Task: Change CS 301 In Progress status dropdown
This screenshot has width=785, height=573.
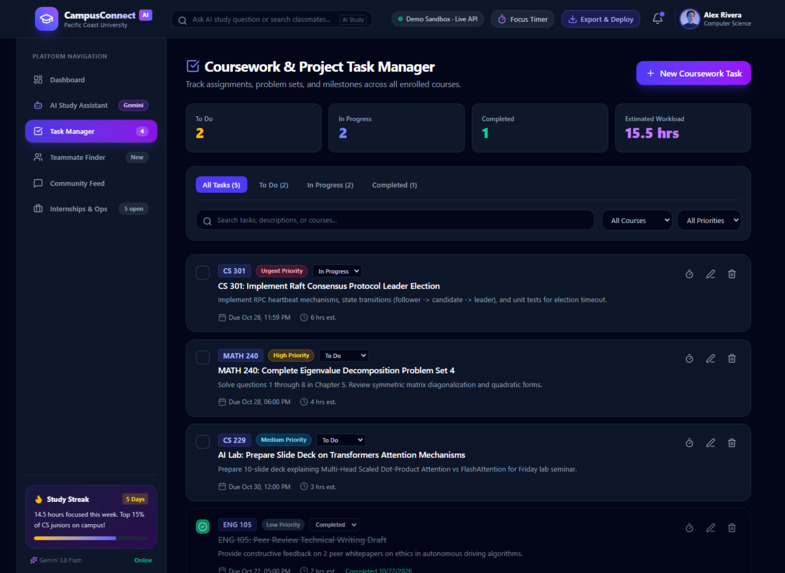Action: [337, 271]
